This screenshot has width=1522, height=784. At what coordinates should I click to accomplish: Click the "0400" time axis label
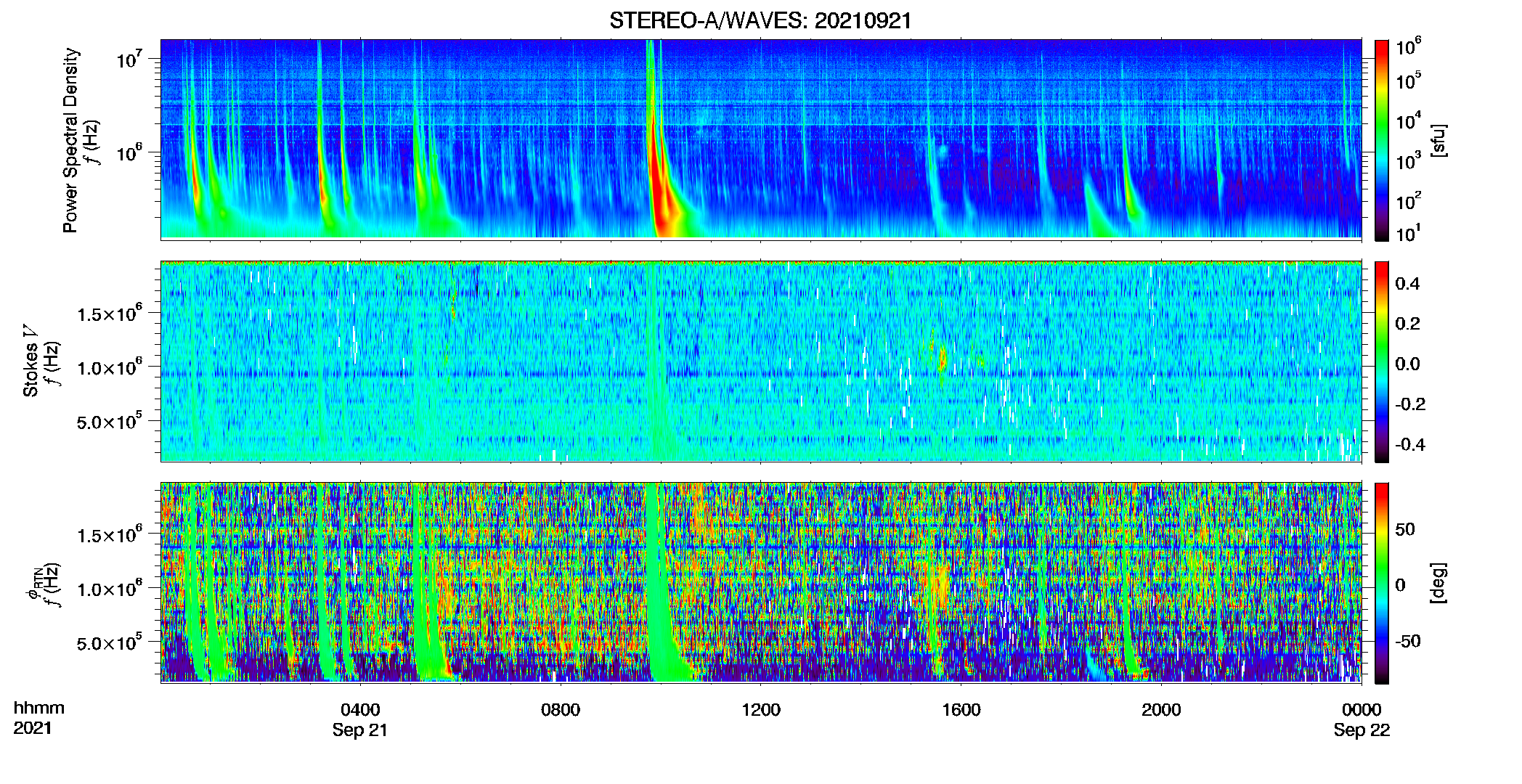click(x=360, y=710)
